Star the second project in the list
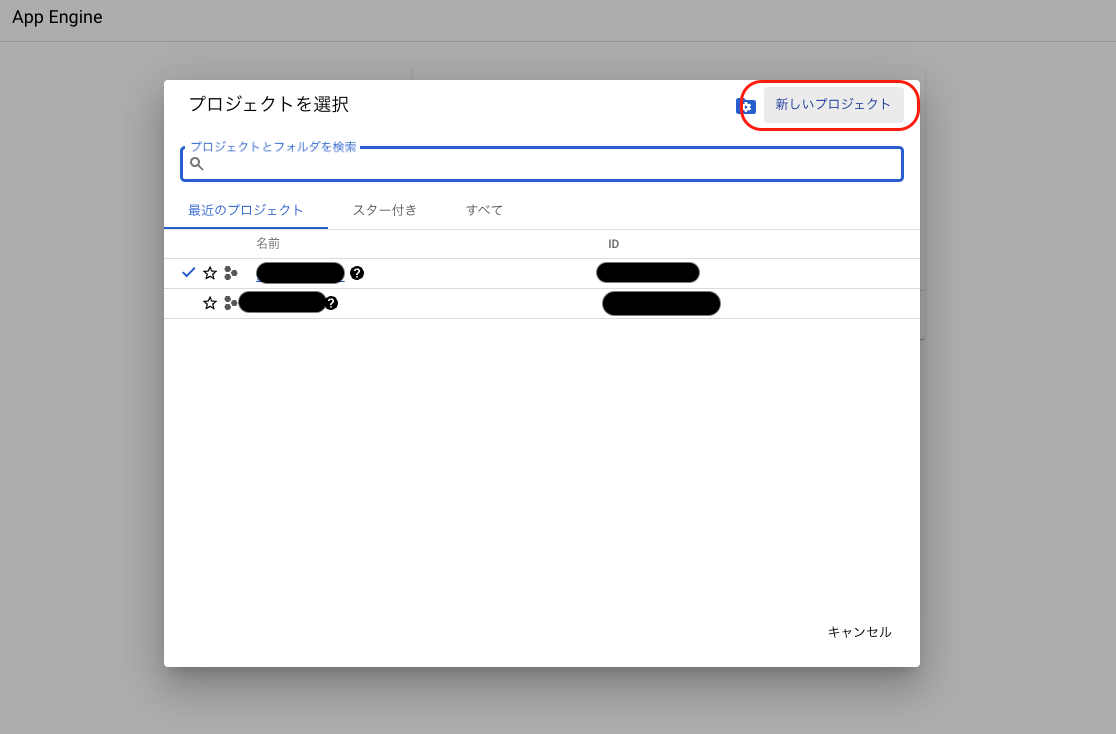Image resolution: width=1116 pixels, height=734 pixels. pos(210,302)
